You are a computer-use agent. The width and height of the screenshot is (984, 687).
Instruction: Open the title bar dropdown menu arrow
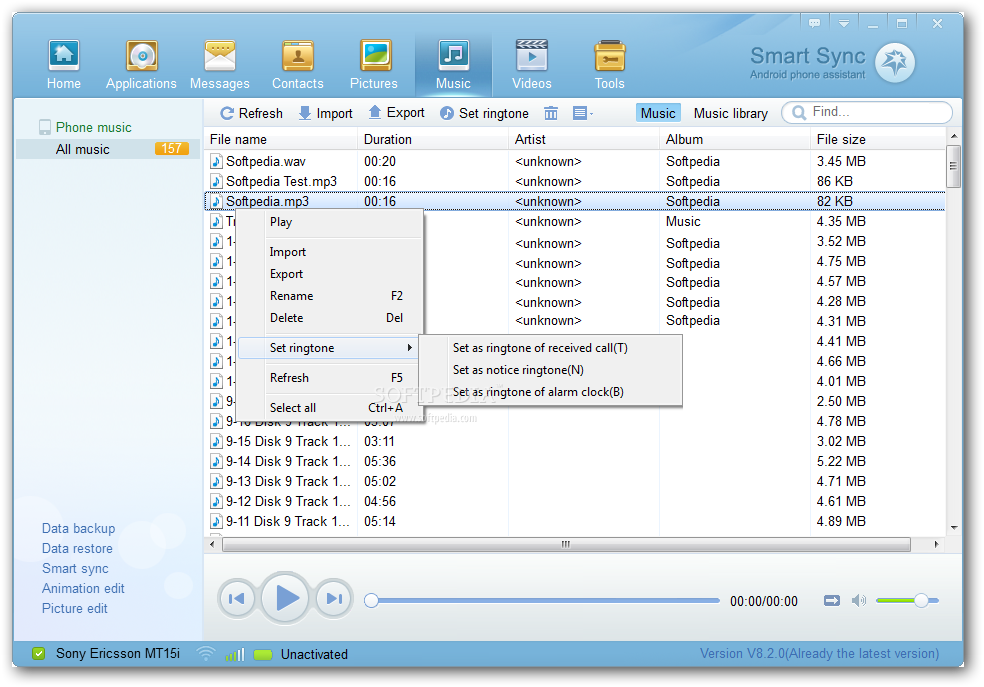coord(844,23)
